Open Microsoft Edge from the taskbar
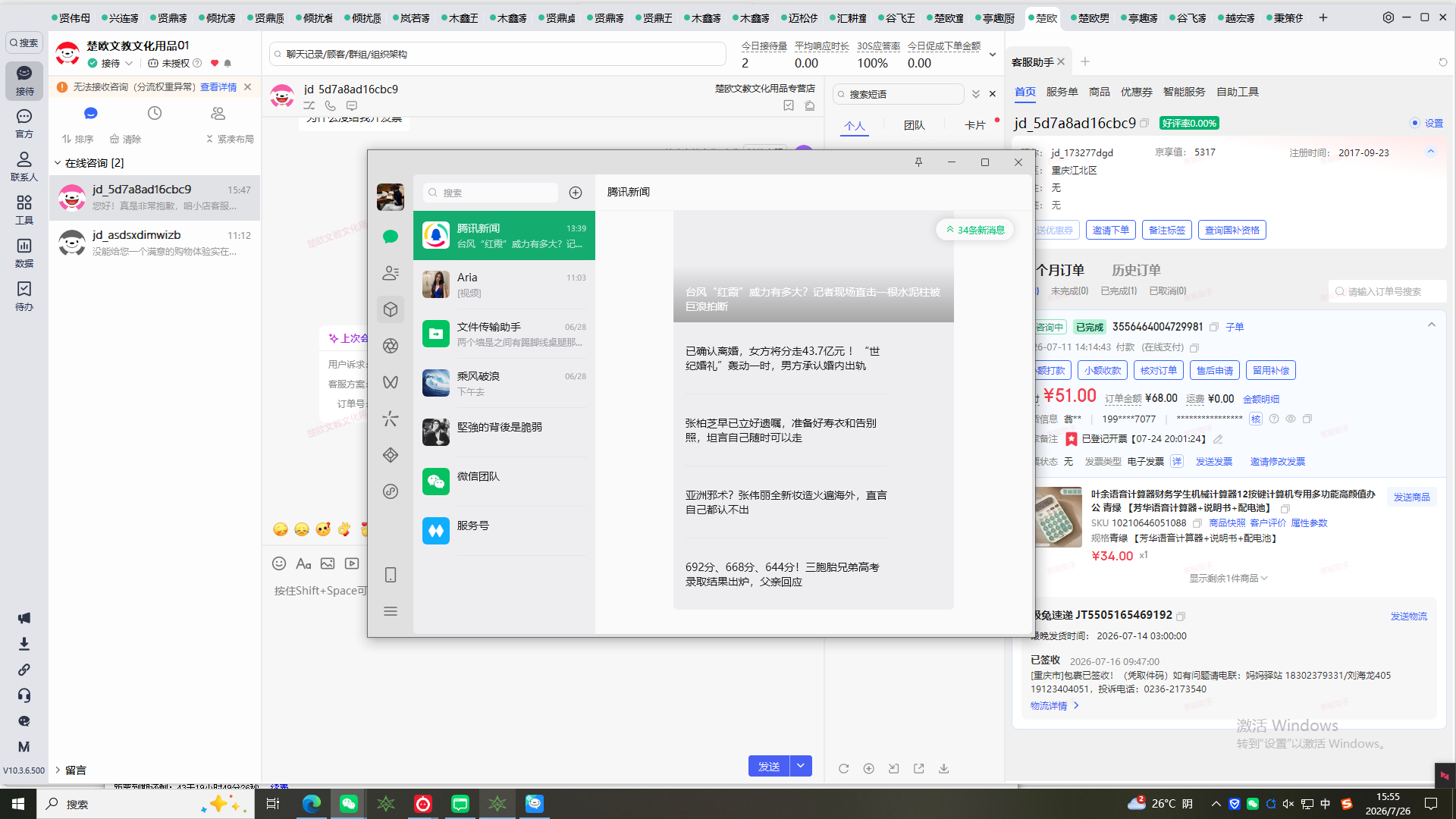The width and height of the screenshot is (1456, 819). pos(312,804)
